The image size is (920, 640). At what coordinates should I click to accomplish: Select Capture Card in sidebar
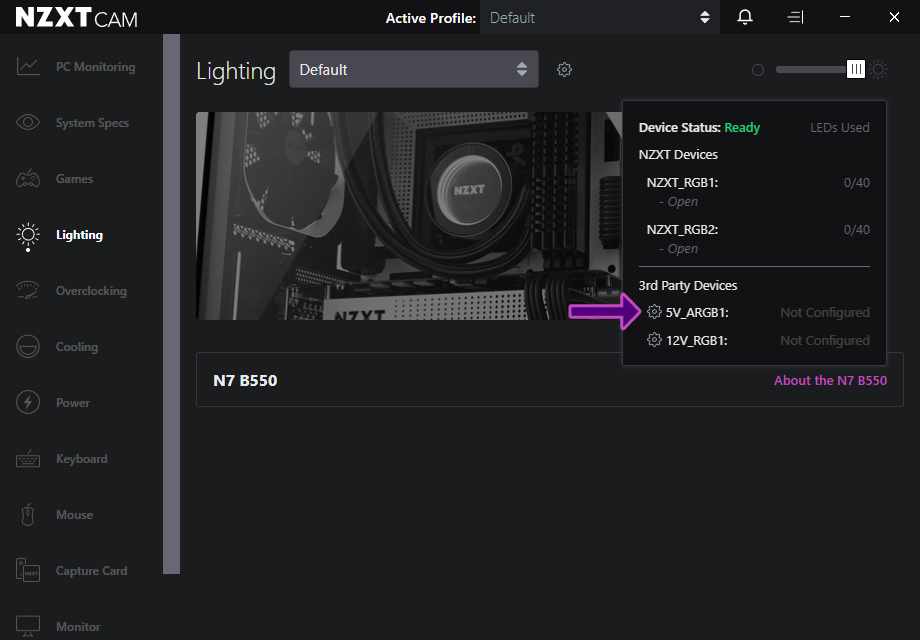(x=91, y=571)
